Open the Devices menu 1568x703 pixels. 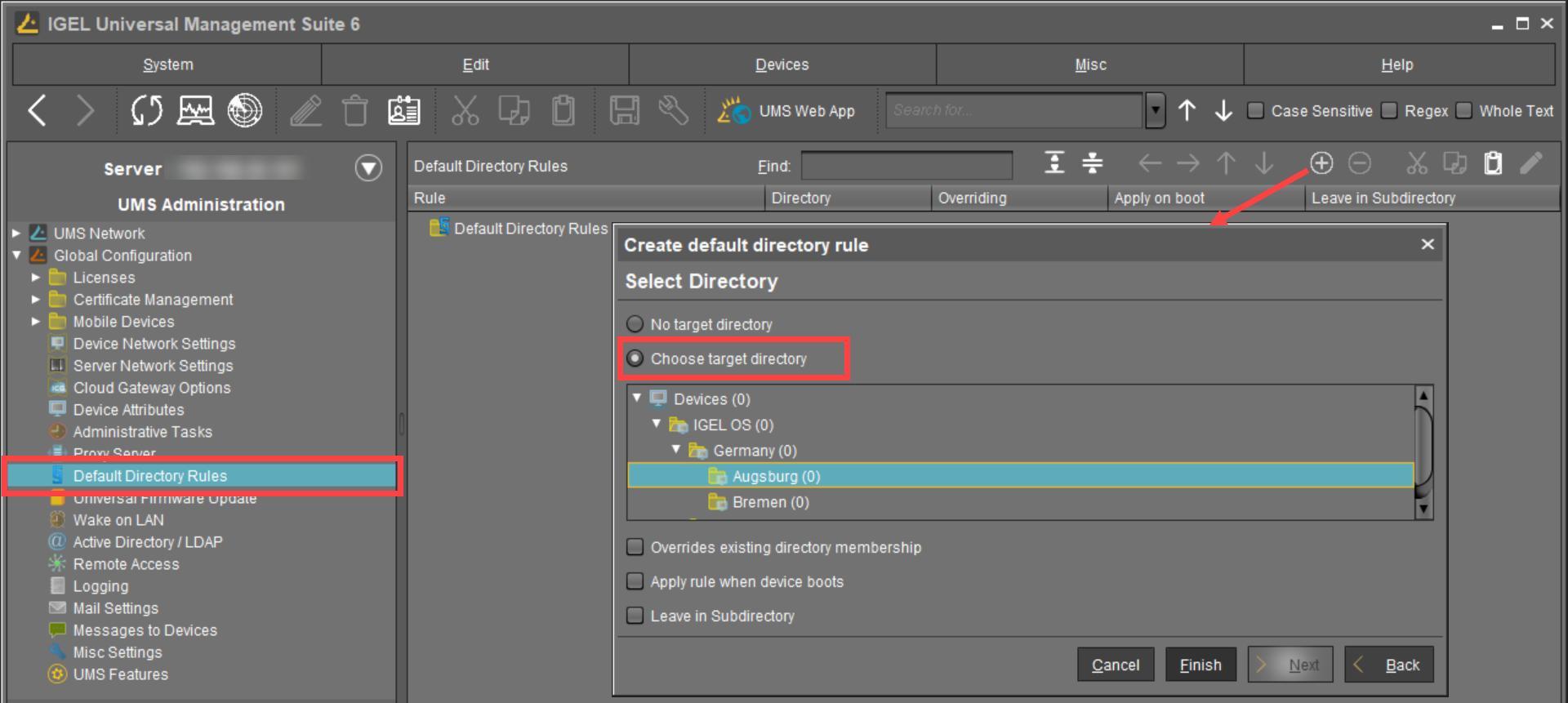pos(782,65)
